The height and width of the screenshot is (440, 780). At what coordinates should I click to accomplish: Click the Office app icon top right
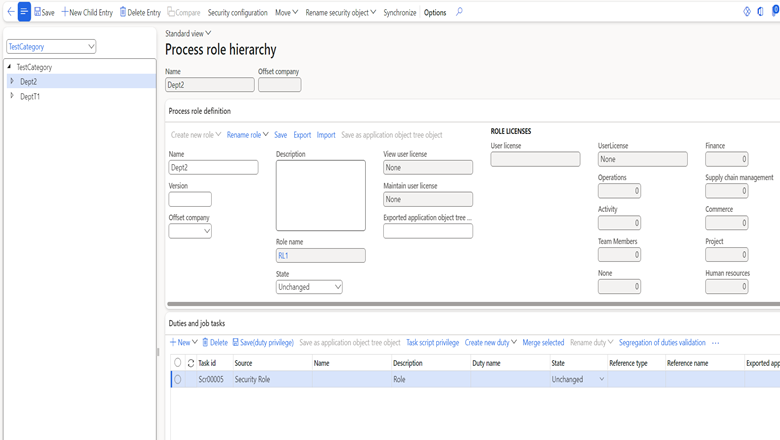[761, 11]
